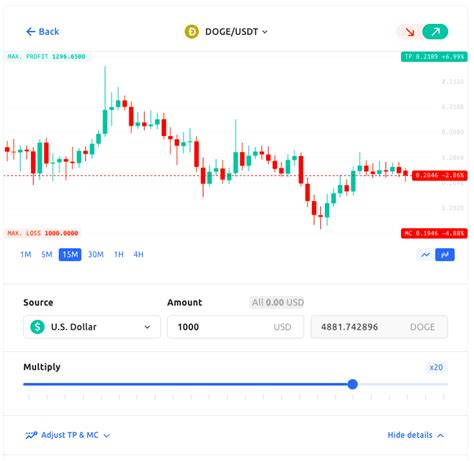Click the Dogecoin coin icon
The height and width of the screenshot is (461, 474).
(192, 32)
